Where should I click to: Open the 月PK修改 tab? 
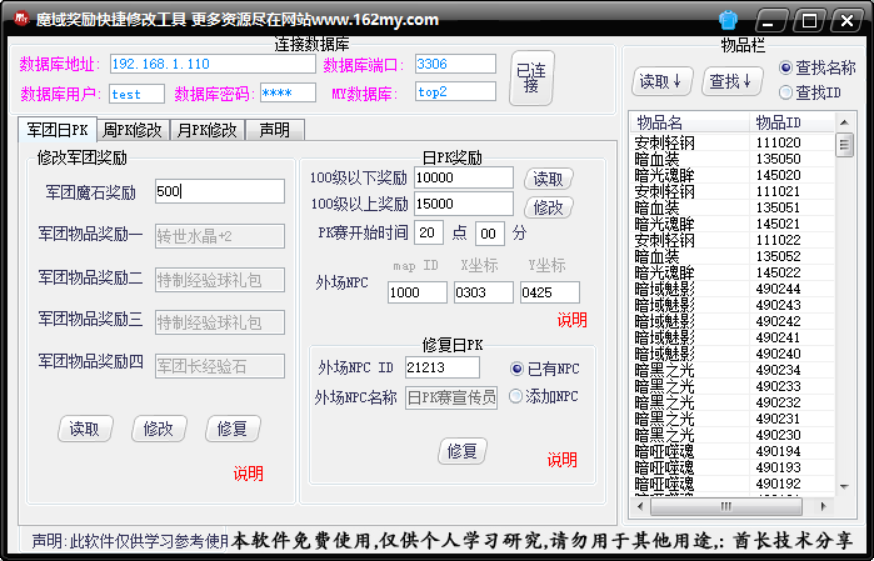(208, 130)
